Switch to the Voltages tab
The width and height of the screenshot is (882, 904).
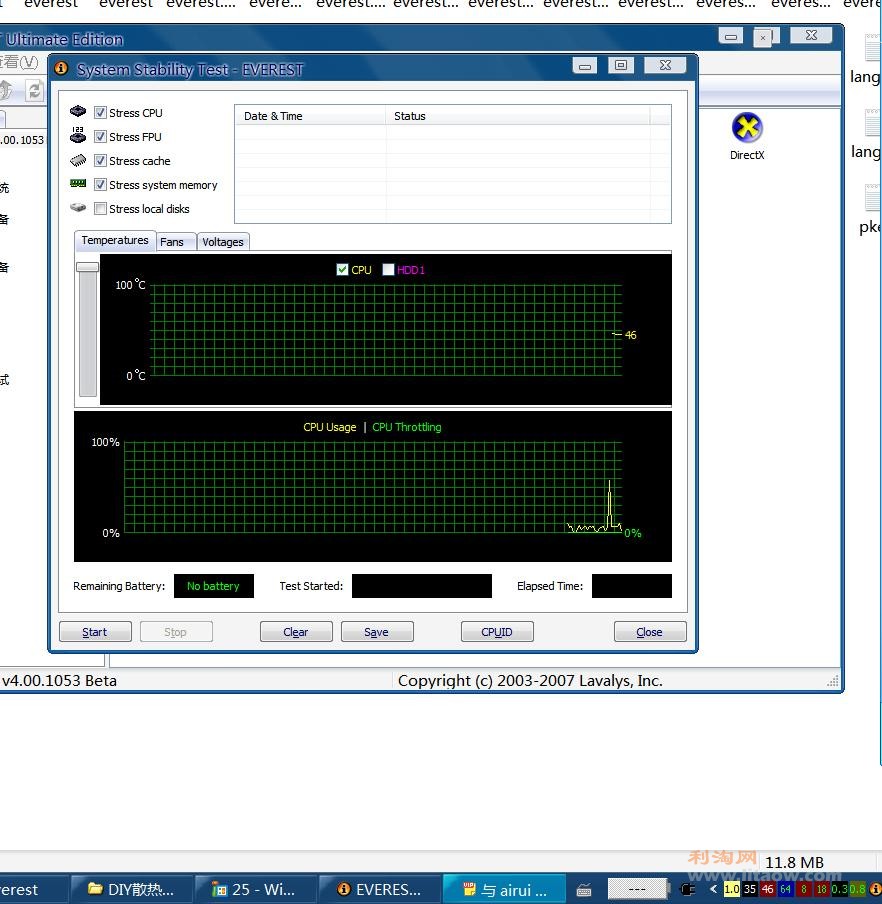[x=223, y=242]
